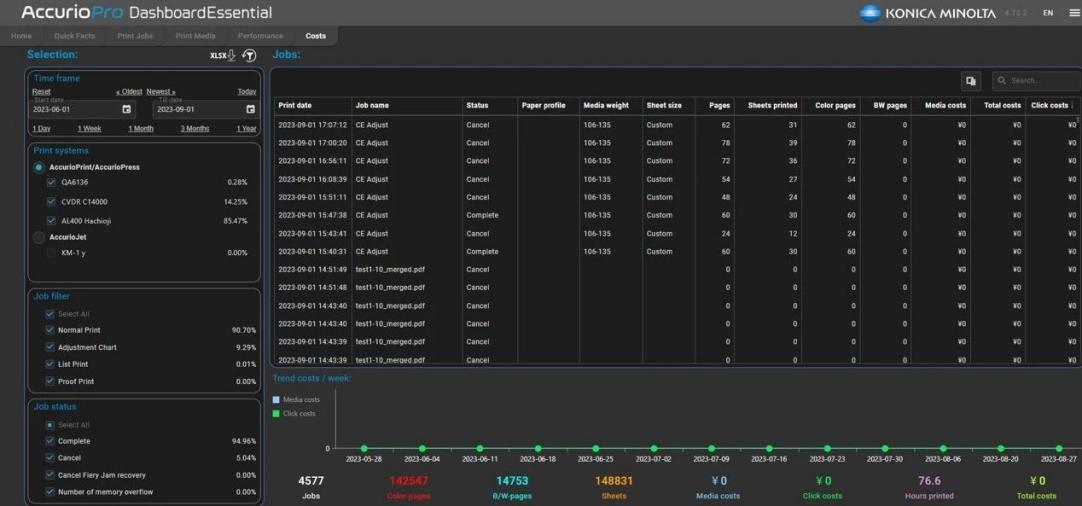Sort jobs by Total costs header

1002,106
